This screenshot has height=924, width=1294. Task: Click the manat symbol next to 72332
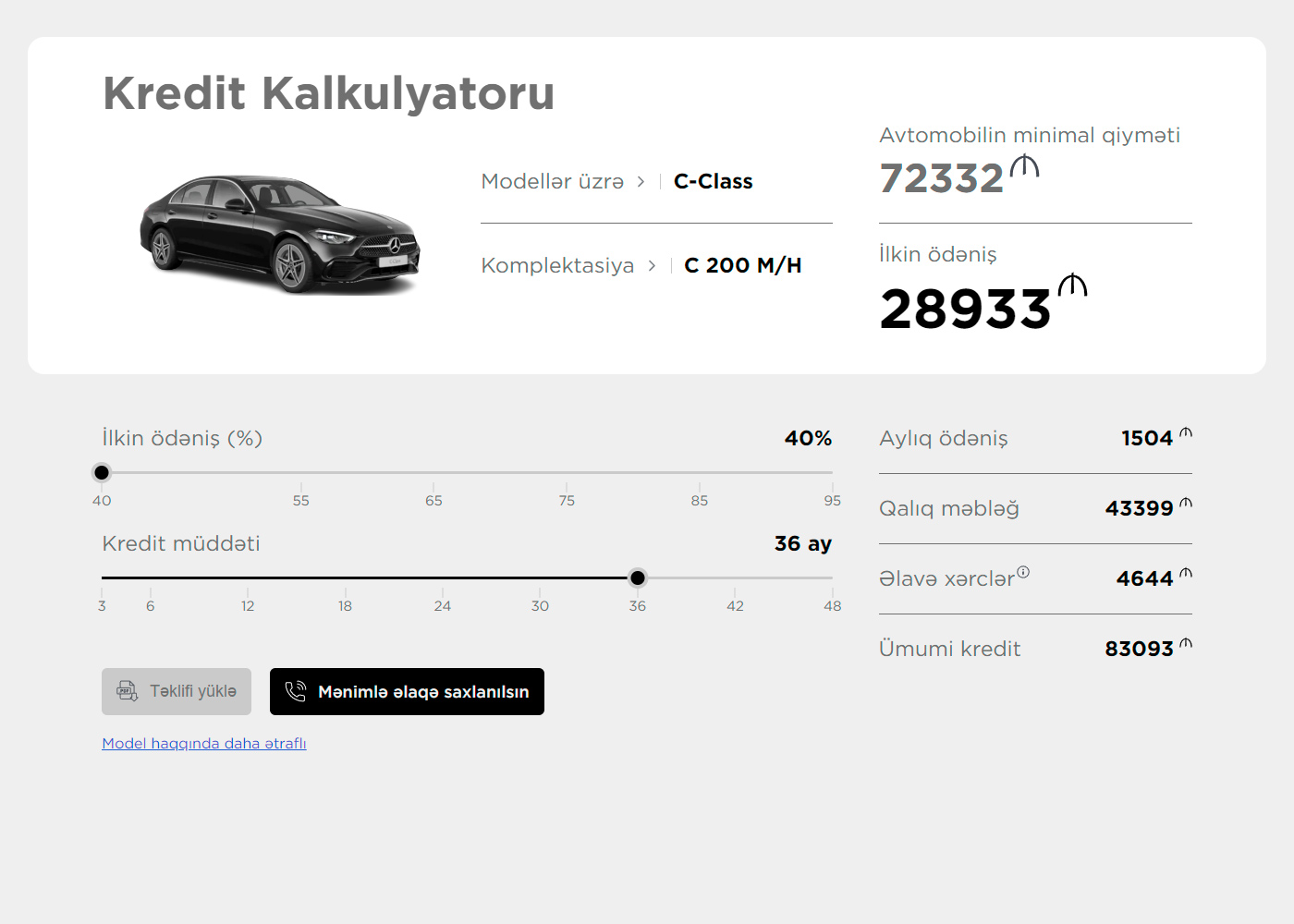pyautogui.click(x=1024, y=167)
